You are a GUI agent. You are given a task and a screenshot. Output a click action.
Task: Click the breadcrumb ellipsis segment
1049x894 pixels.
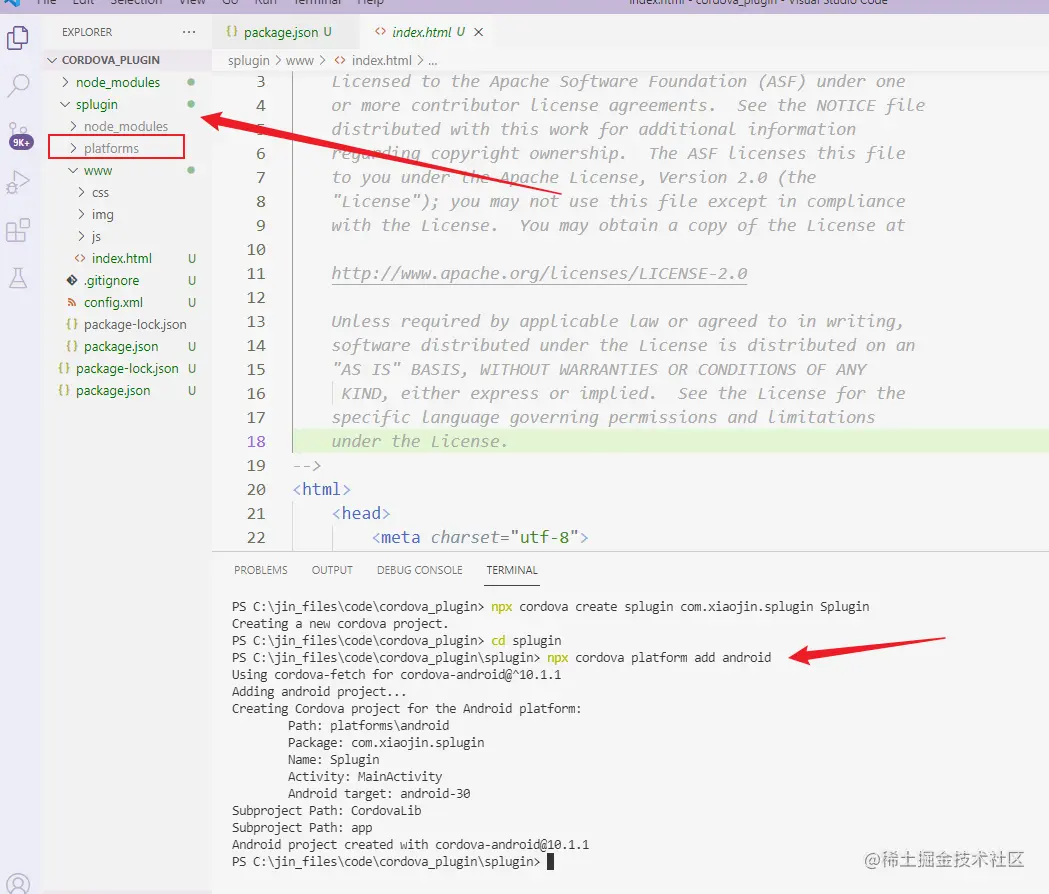pyautogui.click(x=433, y=61)
